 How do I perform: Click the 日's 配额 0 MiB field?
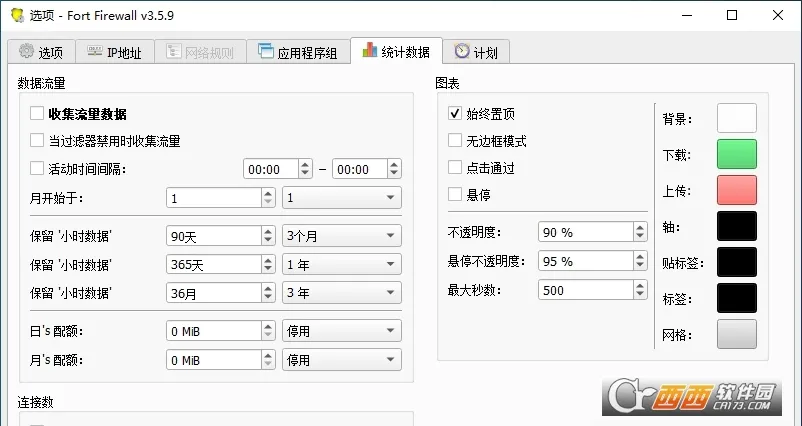pos(214,331)
